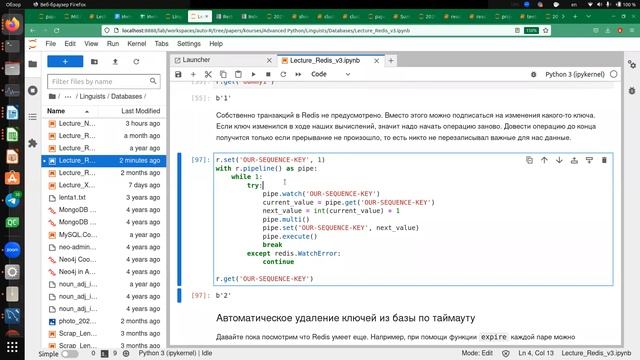Open Neo4j in A... file
The height and width of the screenshot is (360, 640).
tap(104, 272)
